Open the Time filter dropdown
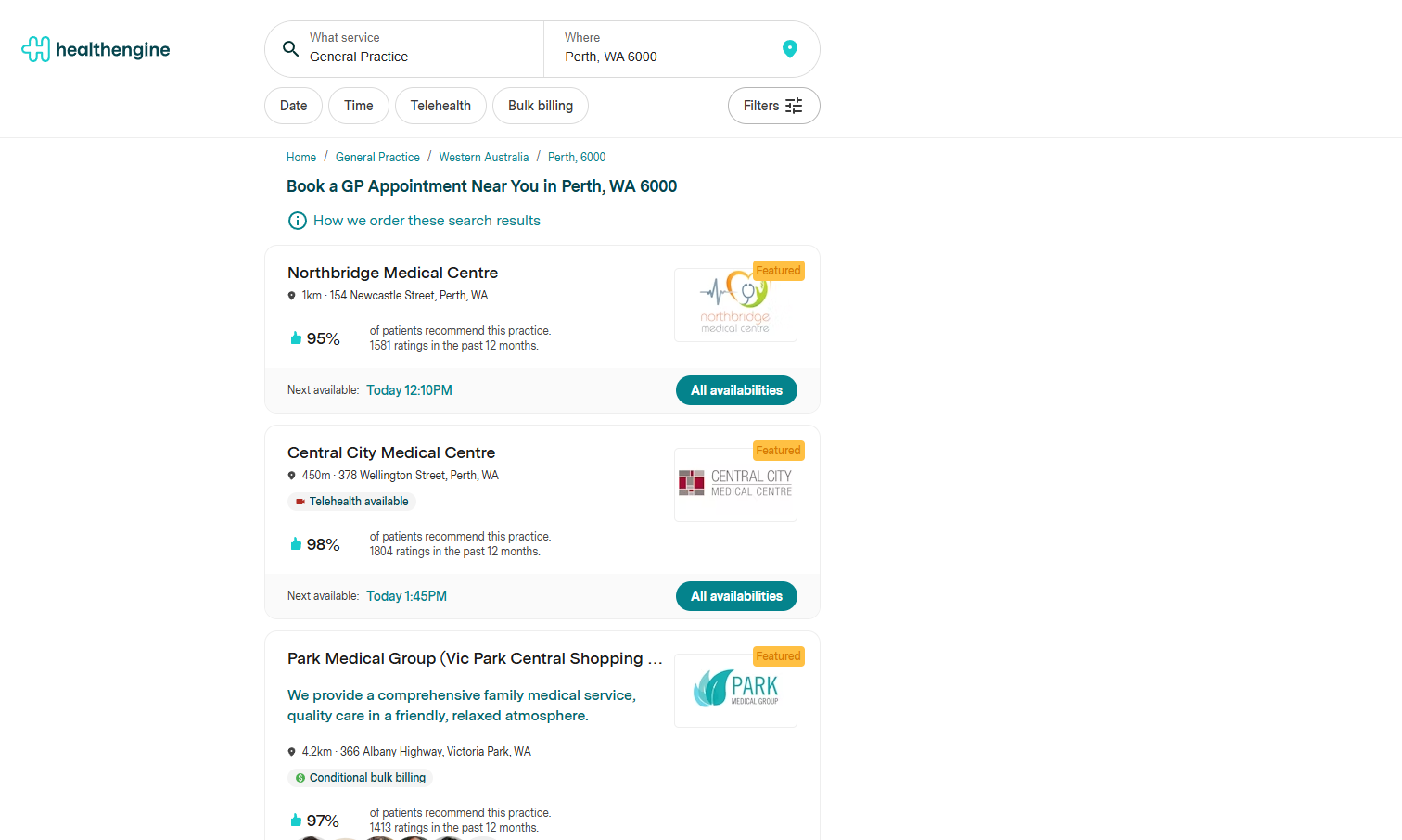Viewport: 1402px width, 840px height. [359, 106]
